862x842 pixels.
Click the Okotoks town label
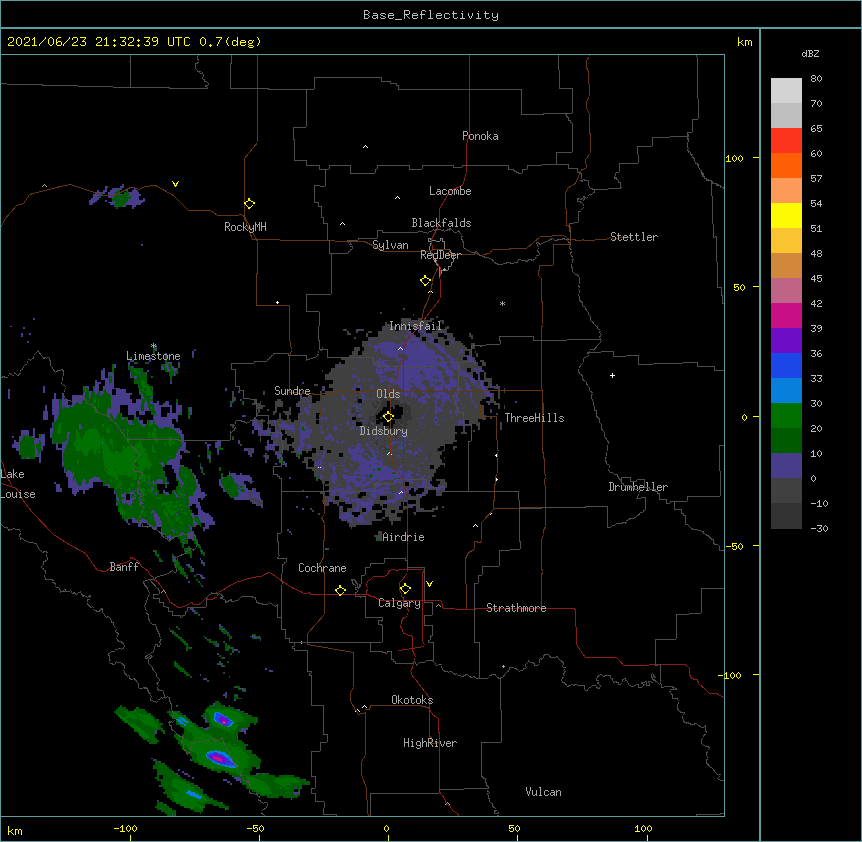click(x=412, y=700)
